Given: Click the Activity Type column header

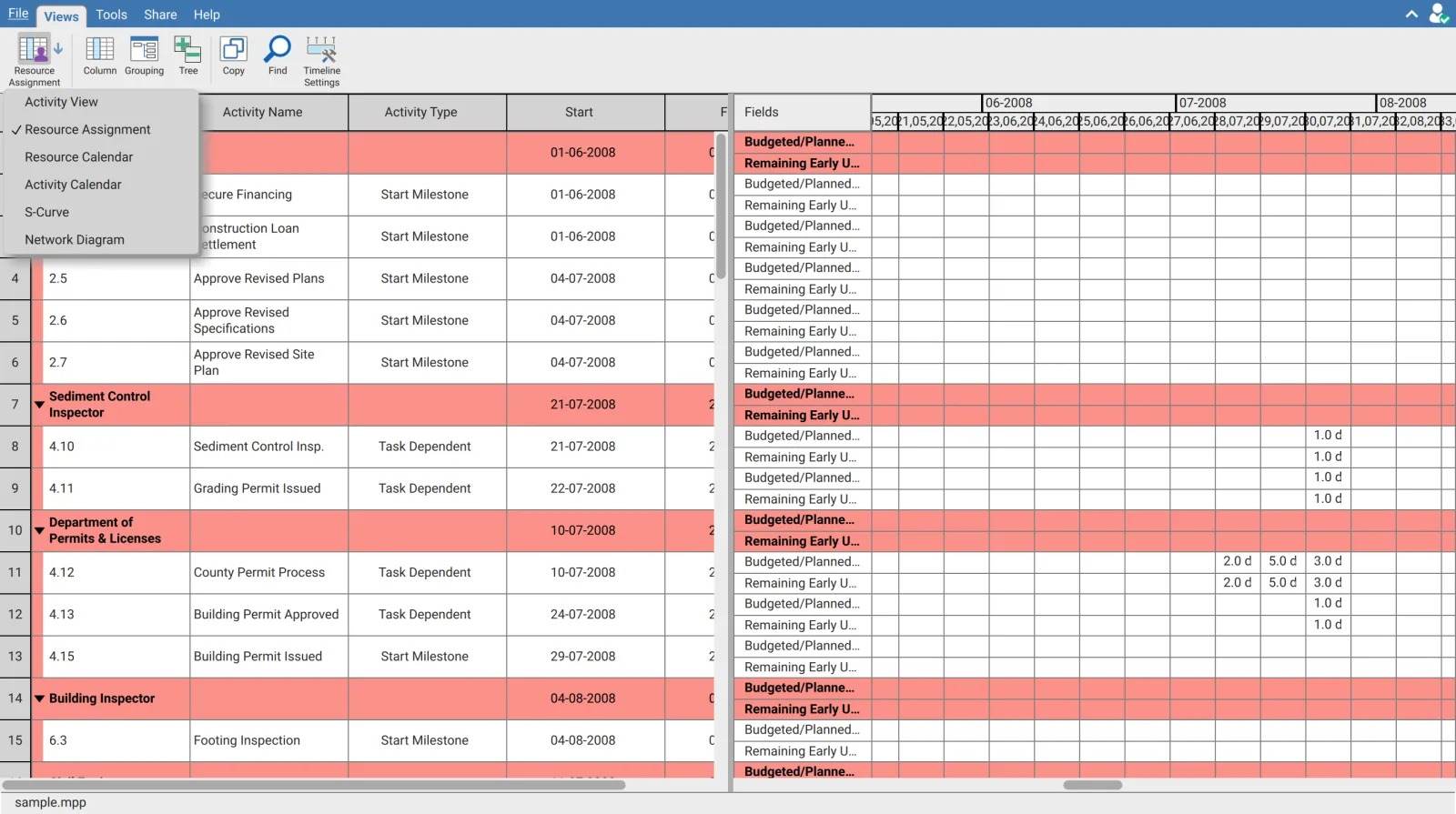Looking at the screenshot, I should (427, 112).
